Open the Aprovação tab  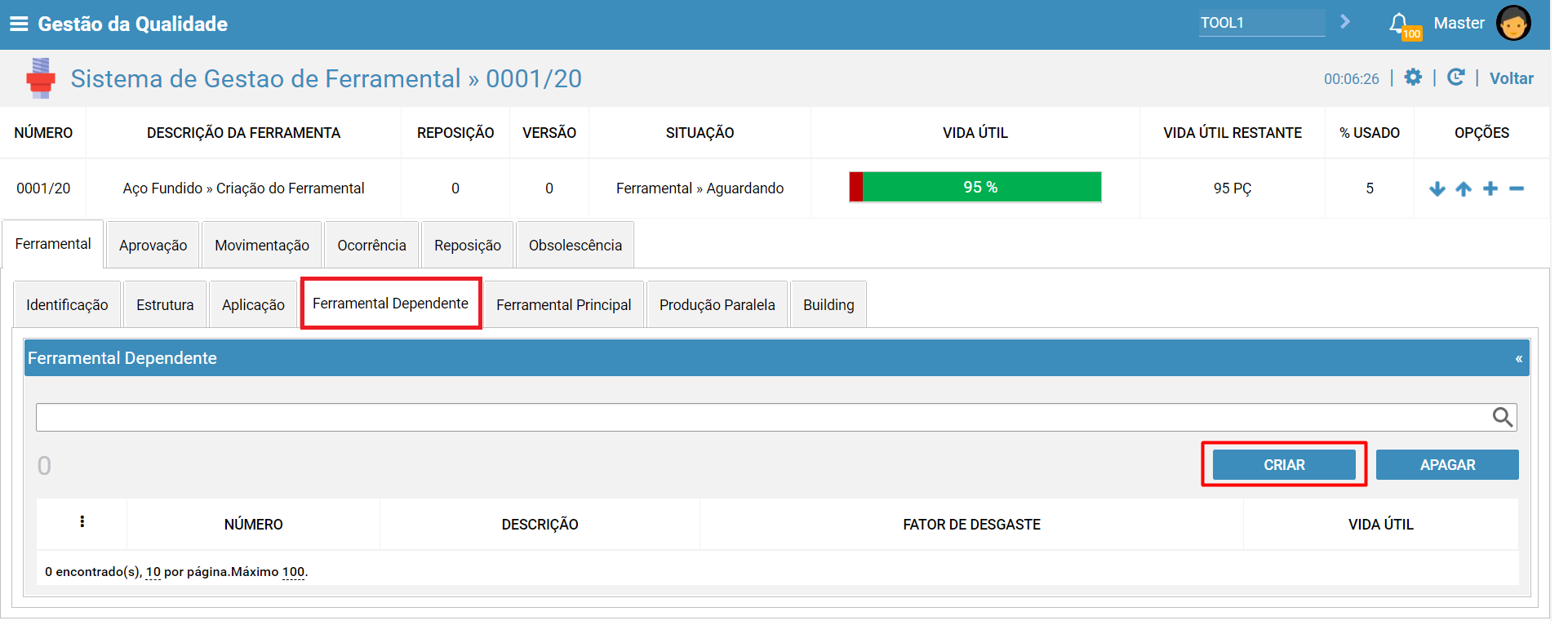(x=153, y=246)
